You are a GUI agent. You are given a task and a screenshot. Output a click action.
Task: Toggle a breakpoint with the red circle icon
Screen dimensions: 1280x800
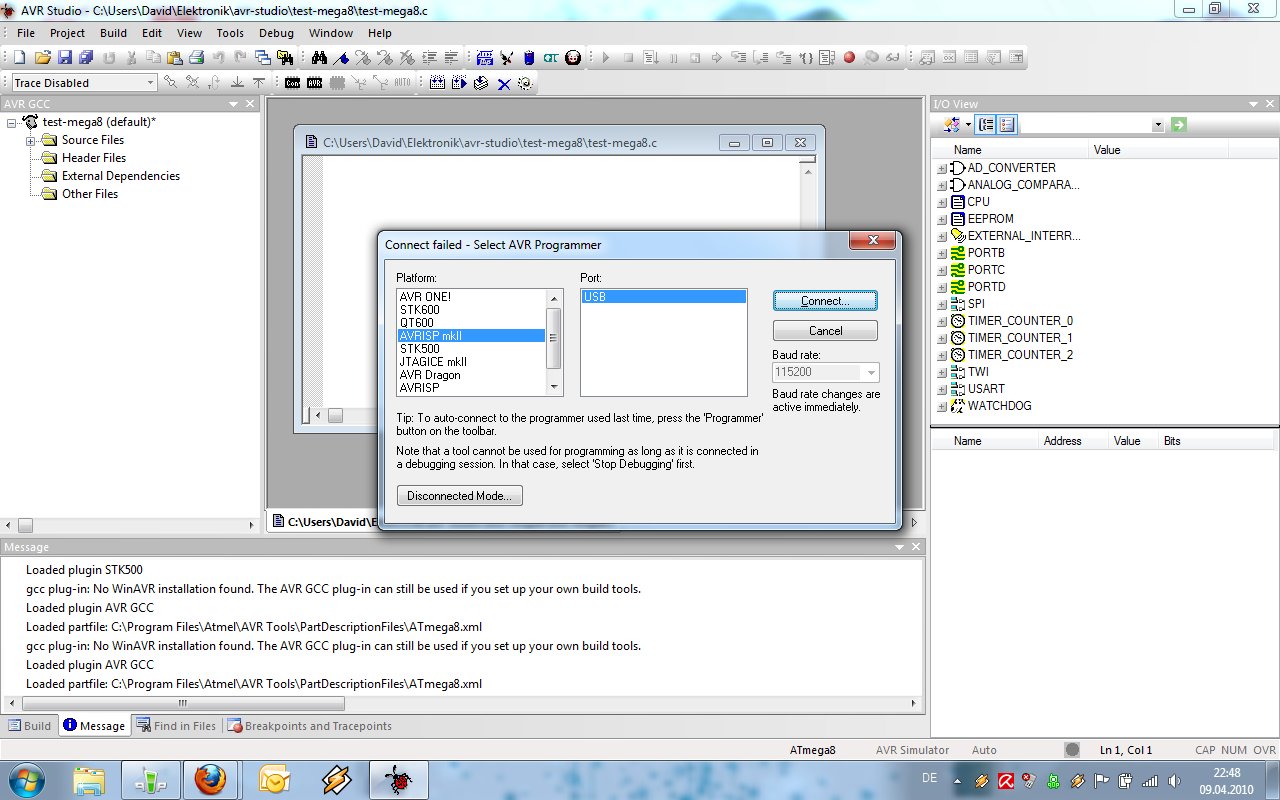(x=849, y=57)
